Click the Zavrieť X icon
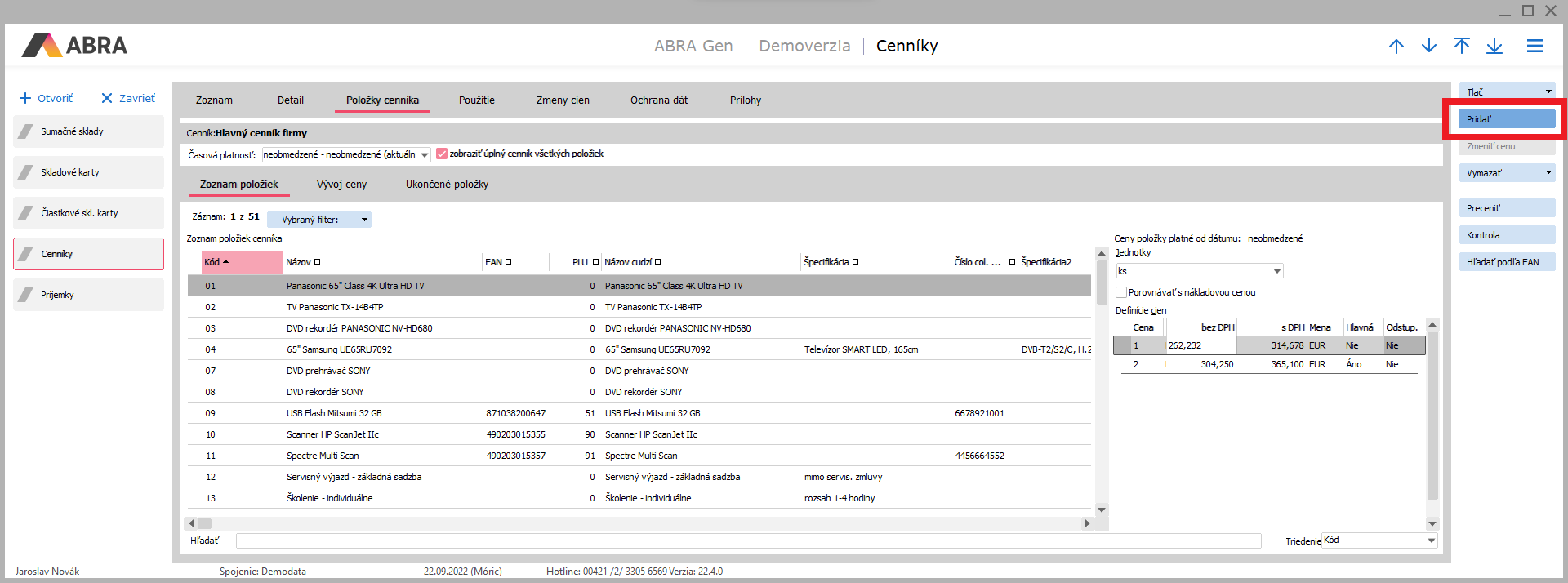This screenshot has width=1568, height=583. tap(106, 99)
